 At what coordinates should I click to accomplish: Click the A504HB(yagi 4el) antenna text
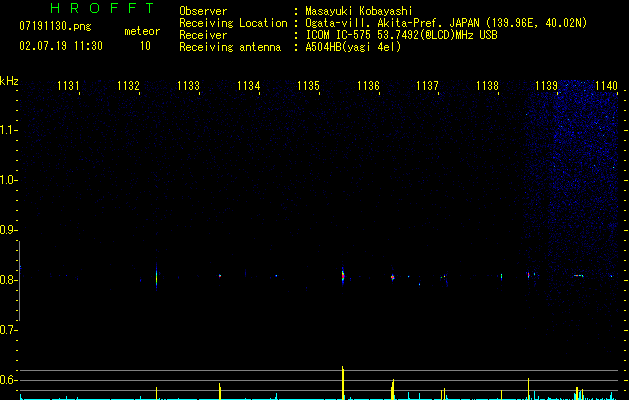click(353, 47)
